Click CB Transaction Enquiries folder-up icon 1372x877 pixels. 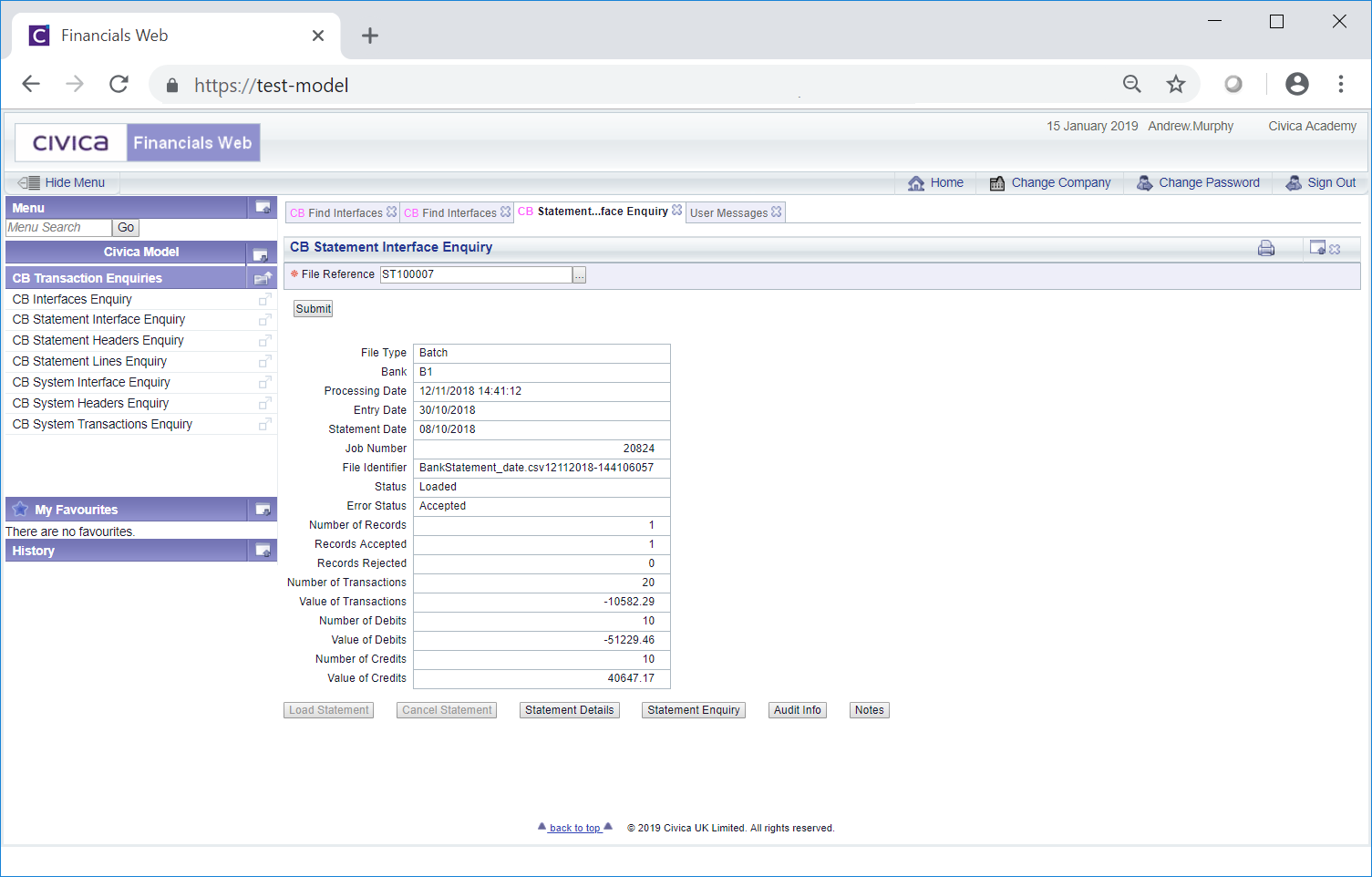pyautogui.click(x=263, y=278)
